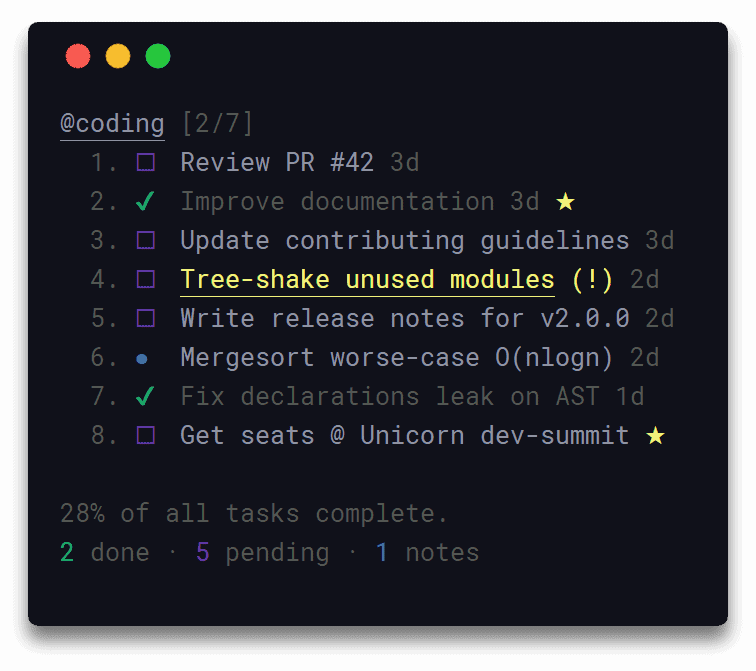Viewport: 756px width, 671px height.
Task: Click the checkmark on Fix declarations leak
Action: 145,396
